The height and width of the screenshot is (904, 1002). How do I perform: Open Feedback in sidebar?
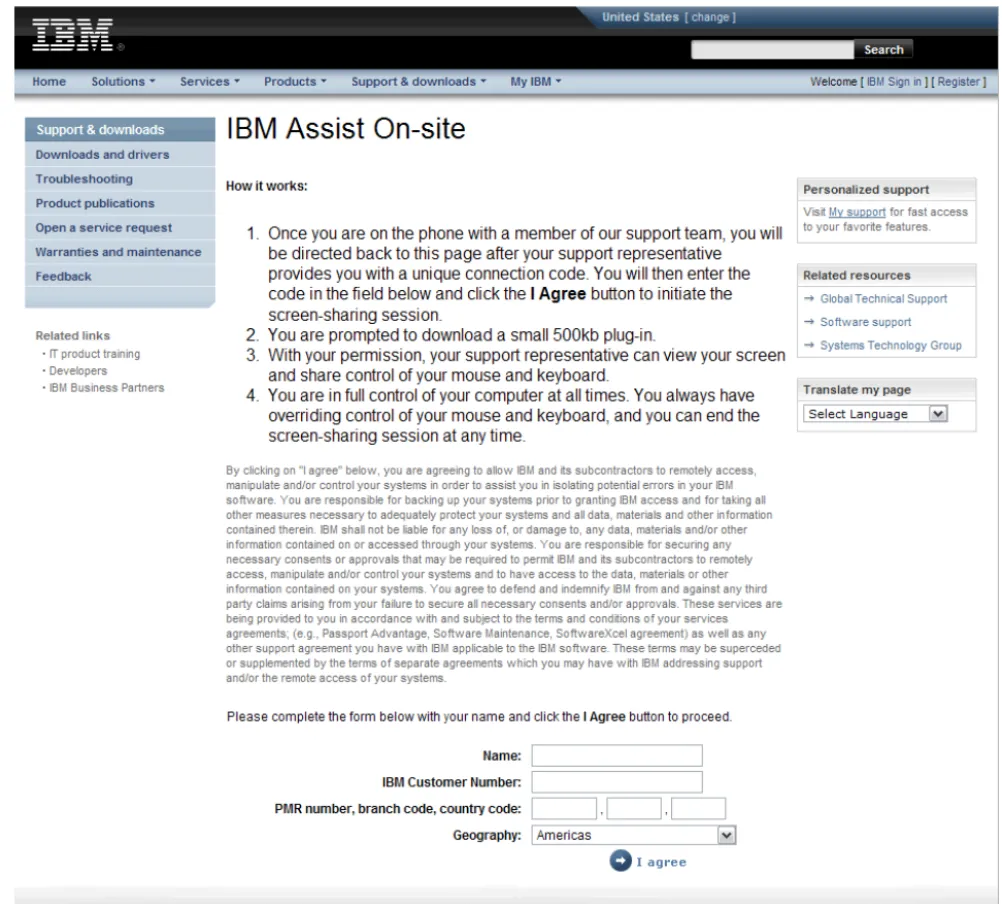point(120,276)
